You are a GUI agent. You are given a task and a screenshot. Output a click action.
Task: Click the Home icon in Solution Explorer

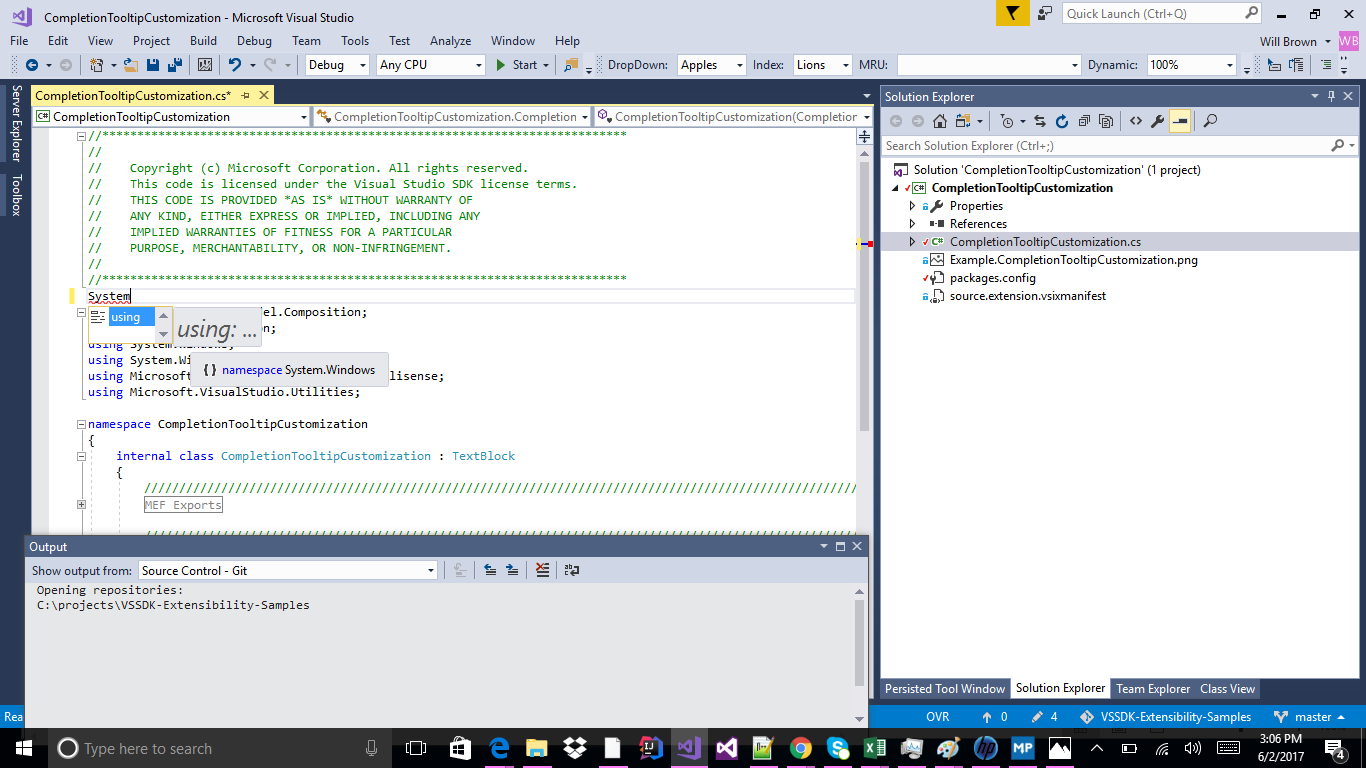click(x=940, y=121)
